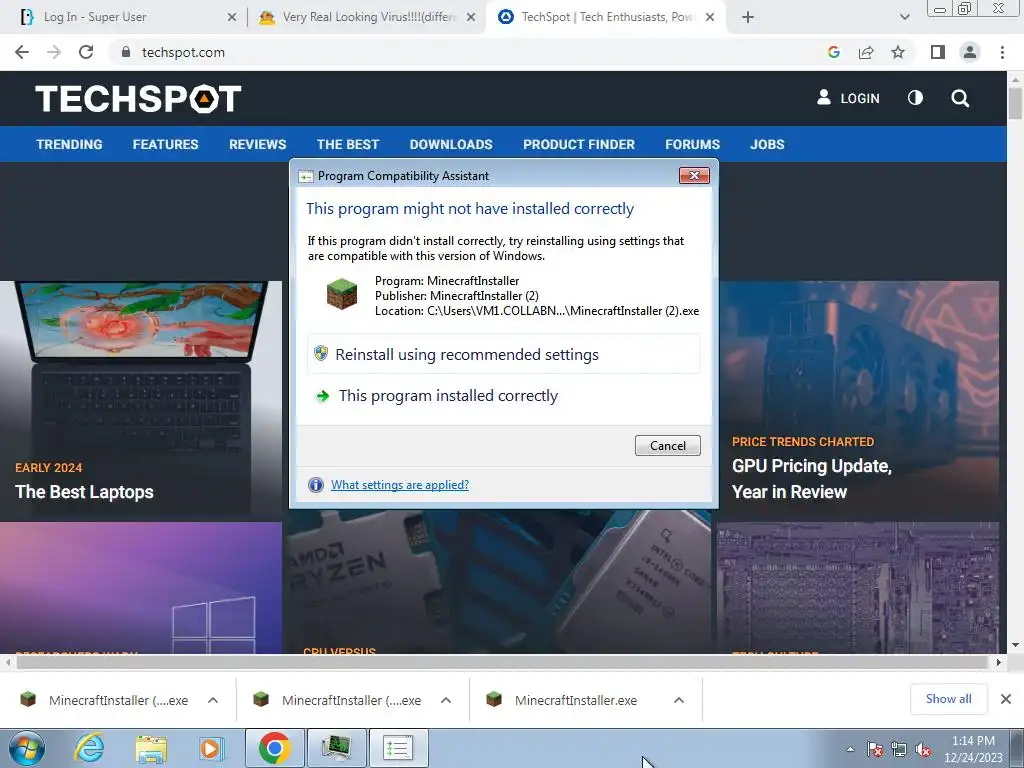Open the browser side panel icon

[938, 52]
